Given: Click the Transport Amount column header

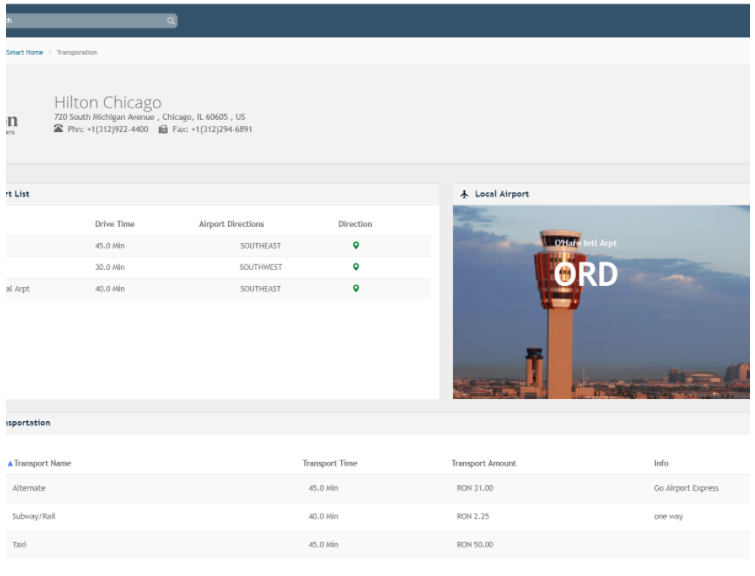Looking at the screenshot, I should pyautogui.click(x=483, y=463).
